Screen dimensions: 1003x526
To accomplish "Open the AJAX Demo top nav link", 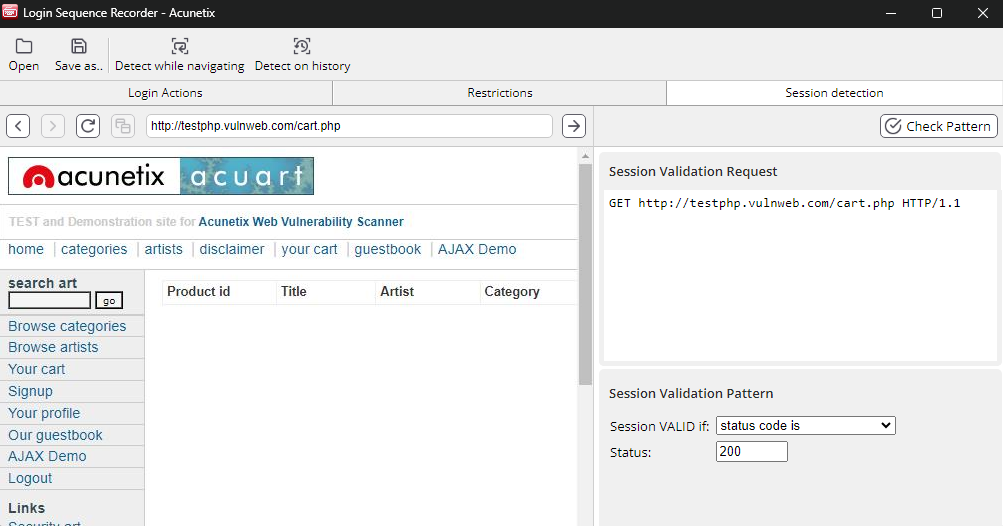I will [477, 250].
